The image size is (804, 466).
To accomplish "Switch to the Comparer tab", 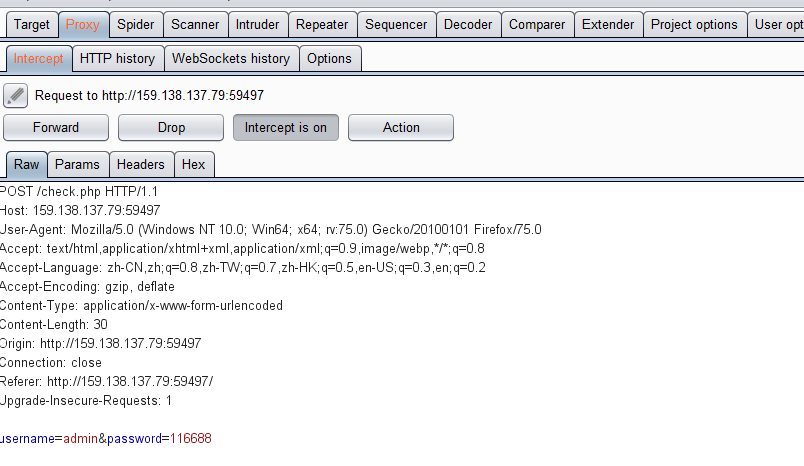I will tap(537, 25).
